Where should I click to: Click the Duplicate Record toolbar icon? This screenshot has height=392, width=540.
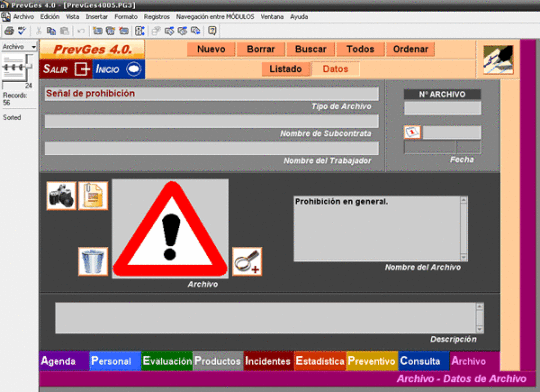111,31
